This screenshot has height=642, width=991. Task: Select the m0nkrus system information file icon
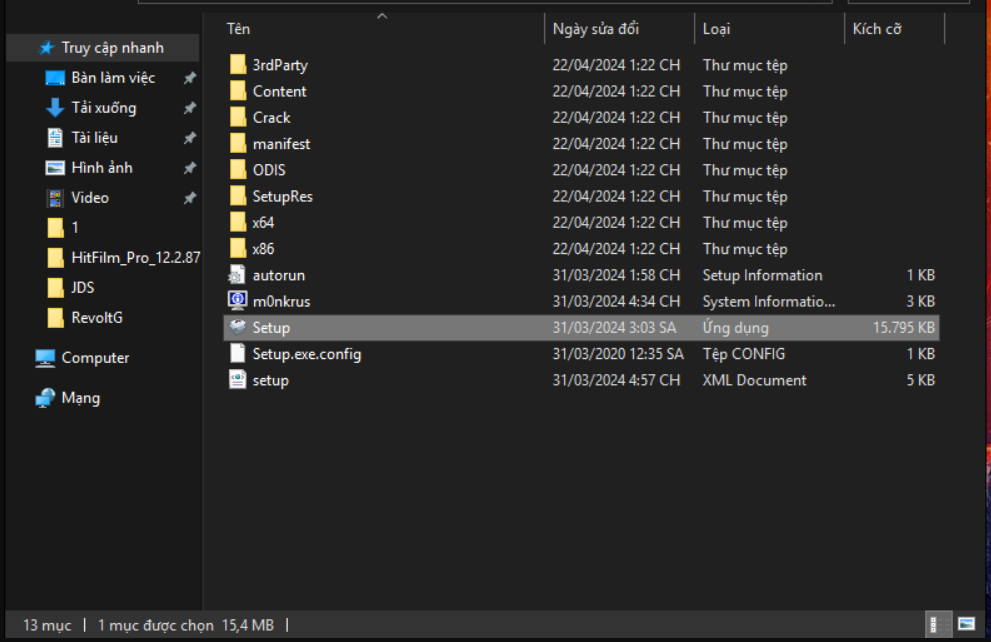tap(237, 301)
